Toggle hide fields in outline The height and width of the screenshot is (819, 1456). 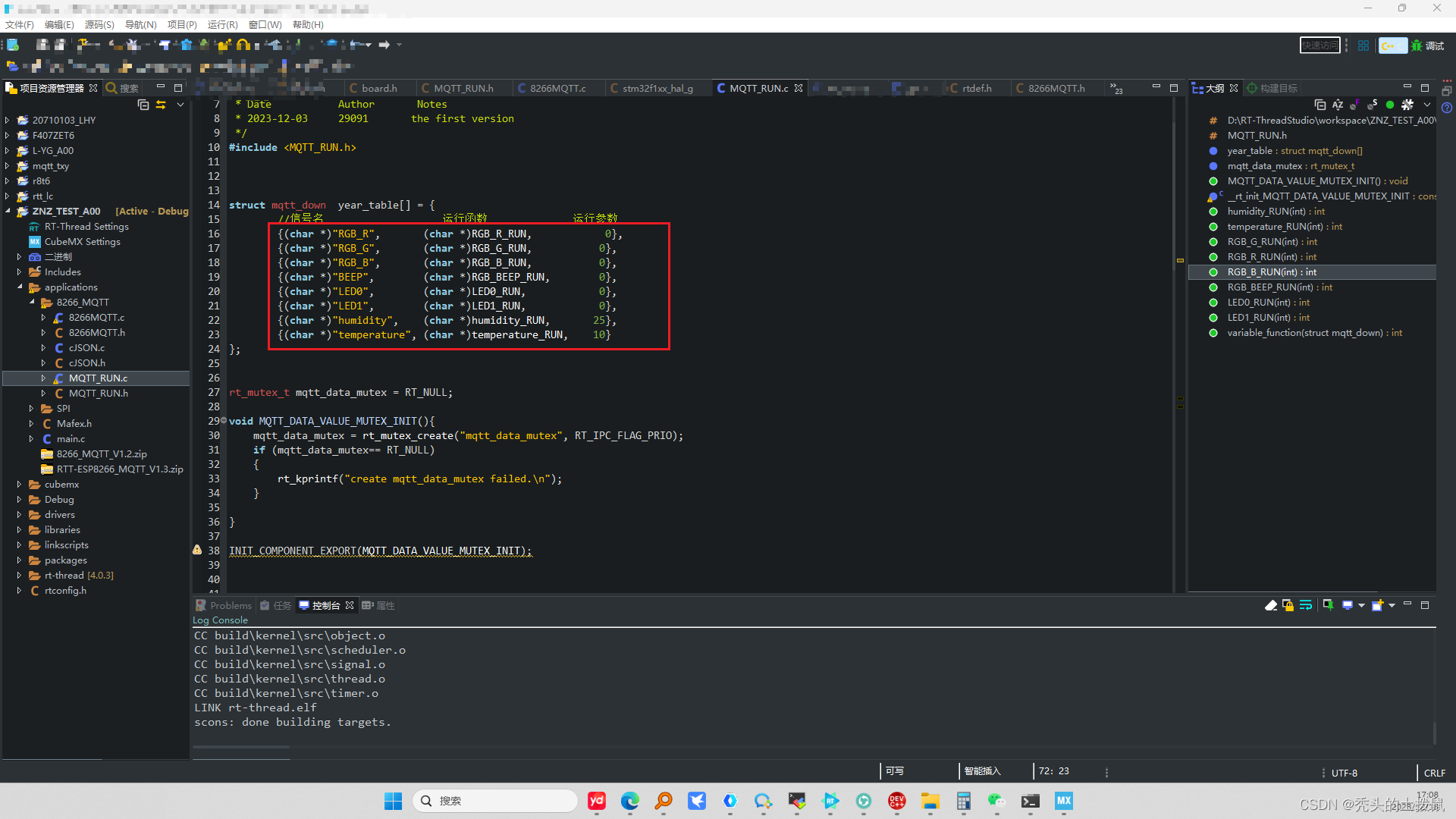pos(1354,105)
